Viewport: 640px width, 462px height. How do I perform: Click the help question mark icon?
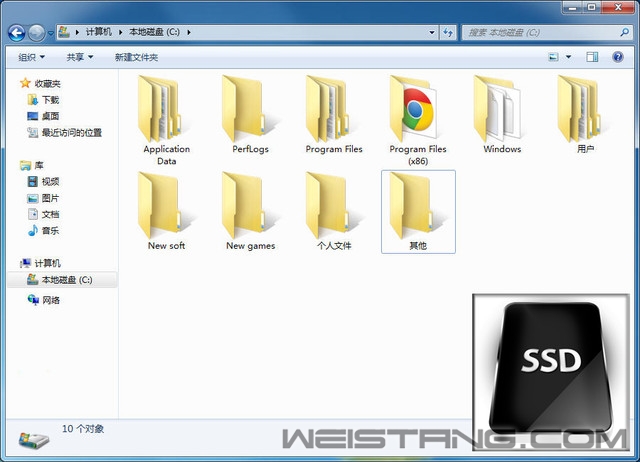point(619,57)
